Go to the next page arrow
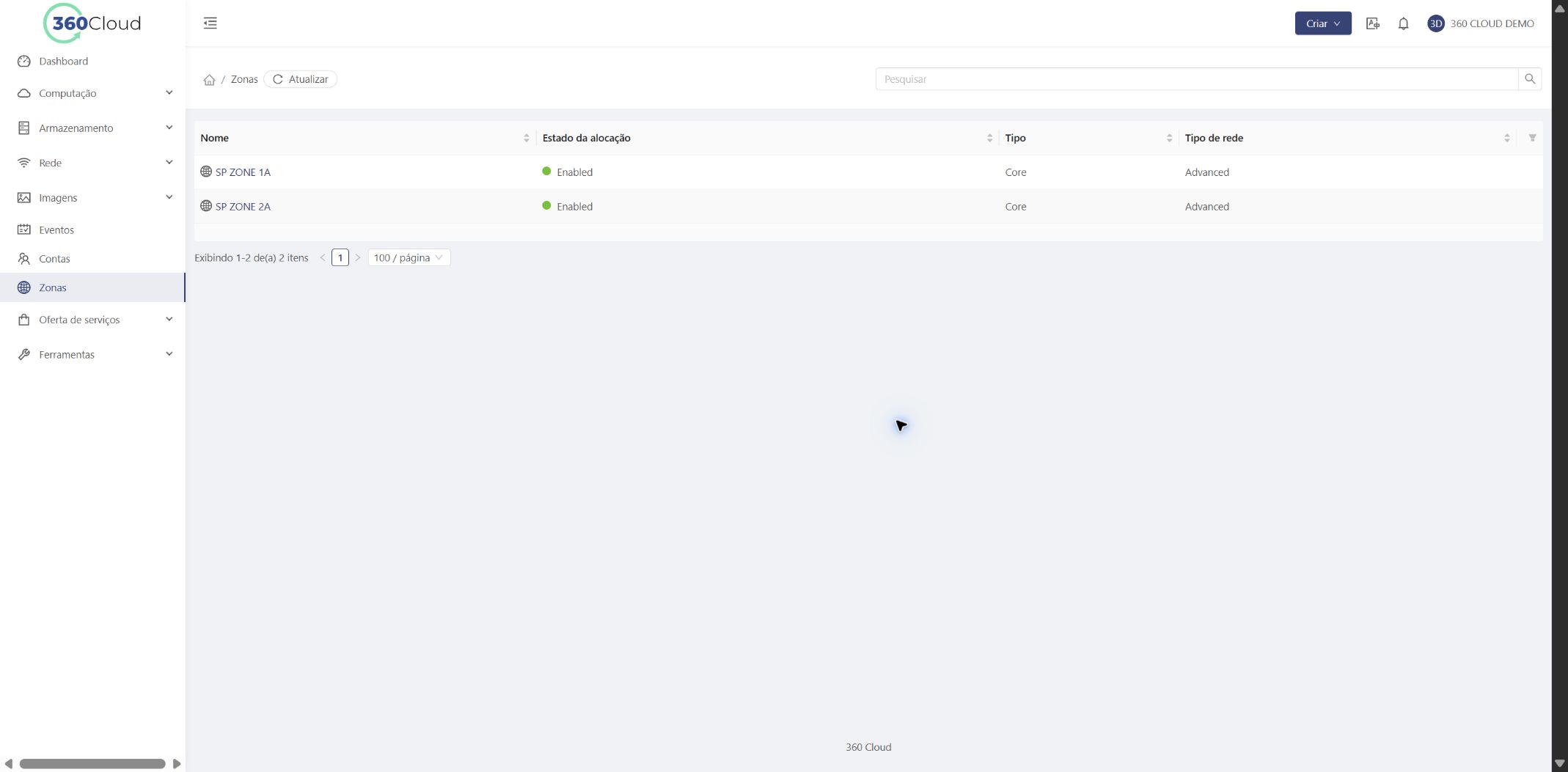Image resolution: width=1568 pixels, height=772 pixels. point(357,257)
